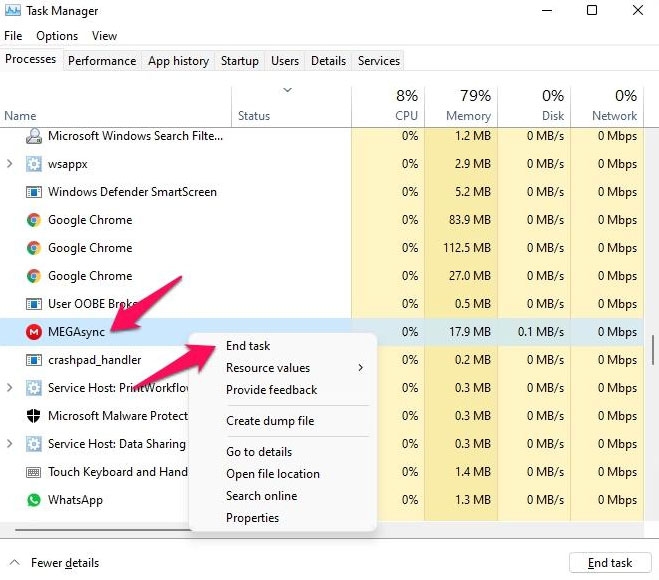Switch to the Startup tab
The image size is (659, 580).
pyautogui.click(x=240, y=61)
